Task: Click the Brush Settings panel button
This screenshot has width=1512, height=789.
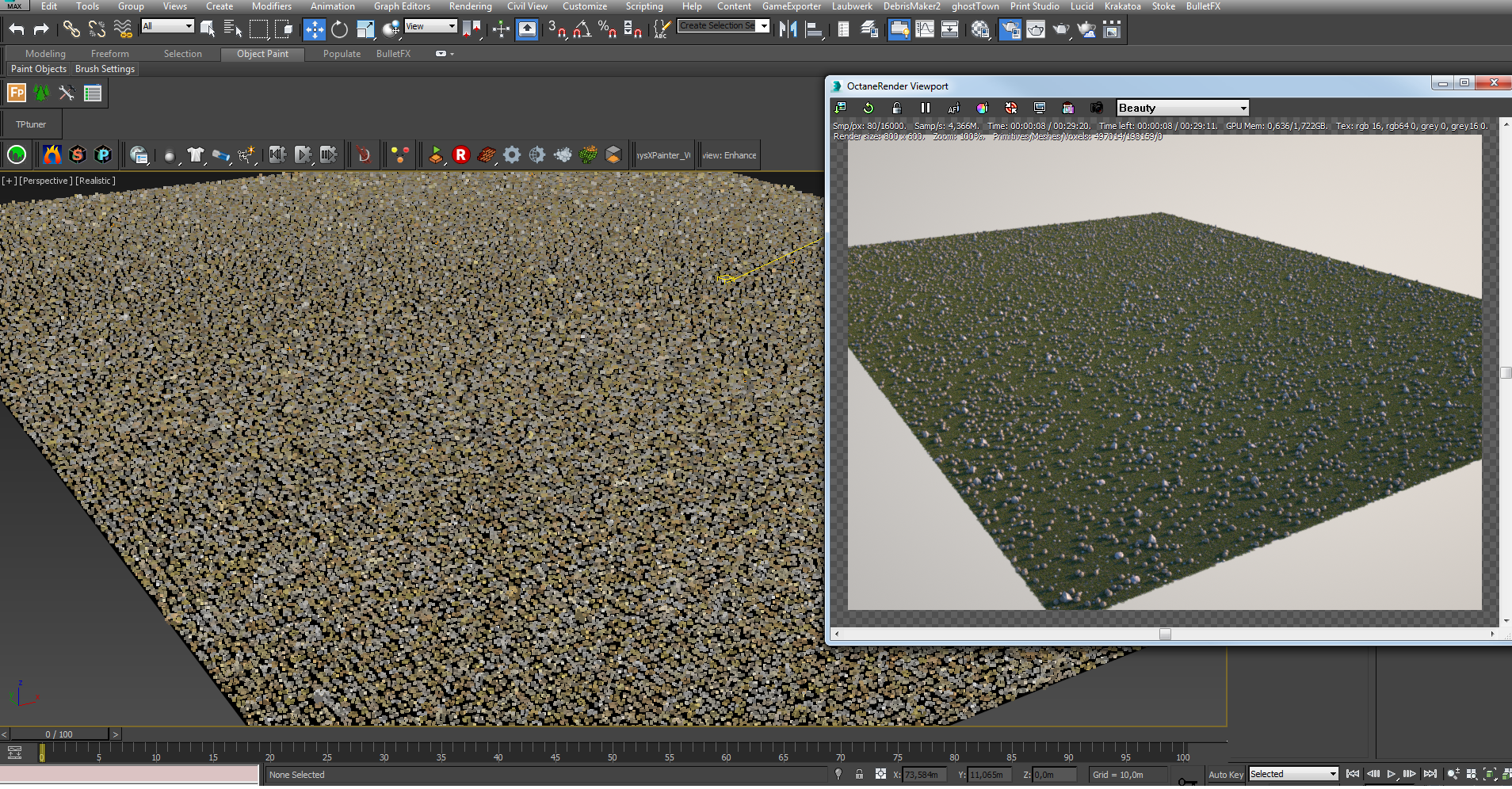Action: [x=105, y=69]
